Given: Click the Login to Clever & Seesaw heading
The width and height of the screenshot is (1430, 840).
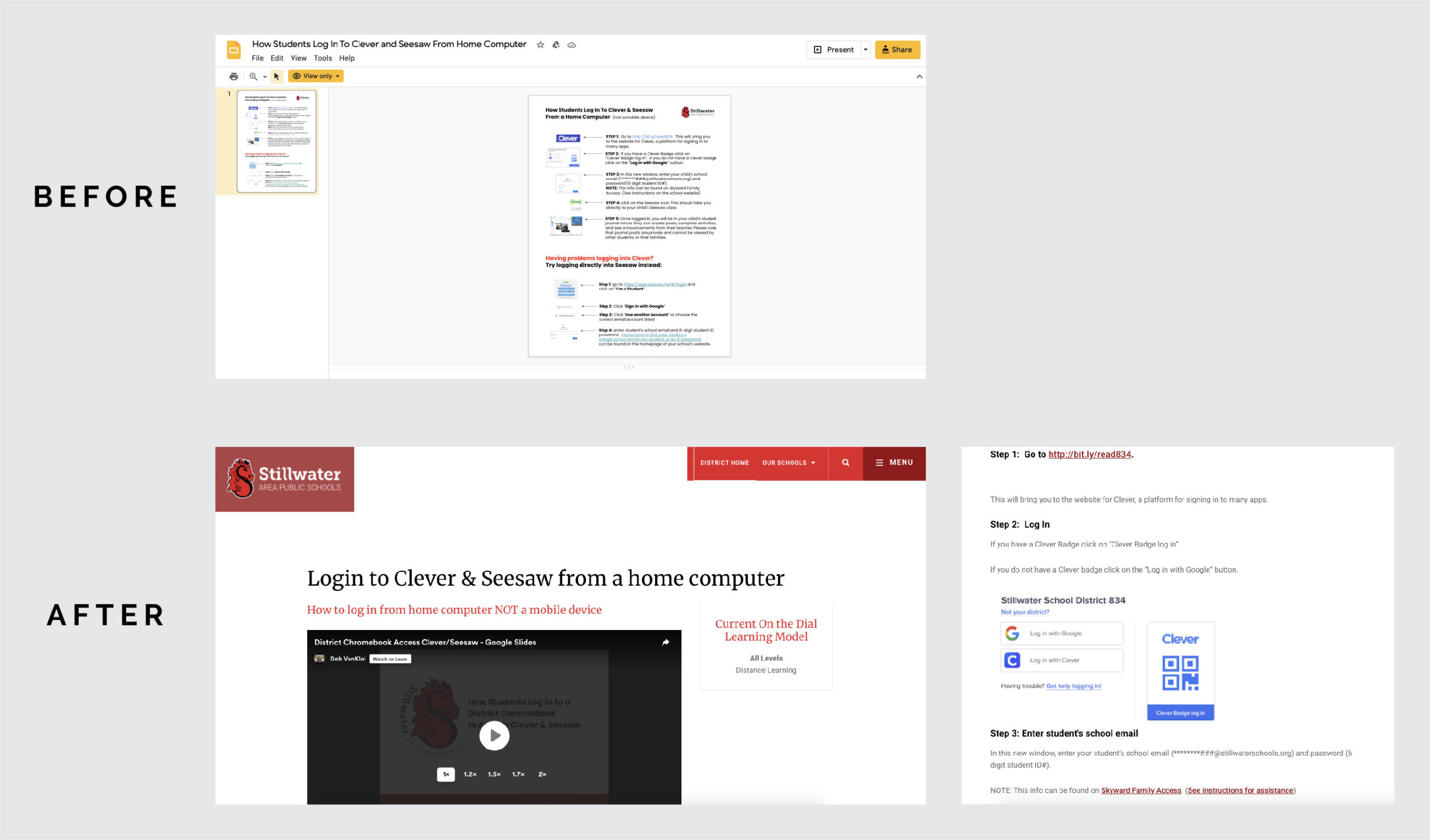Looking at the screenshot, I should pyautogui.click(x=545, y=578).
